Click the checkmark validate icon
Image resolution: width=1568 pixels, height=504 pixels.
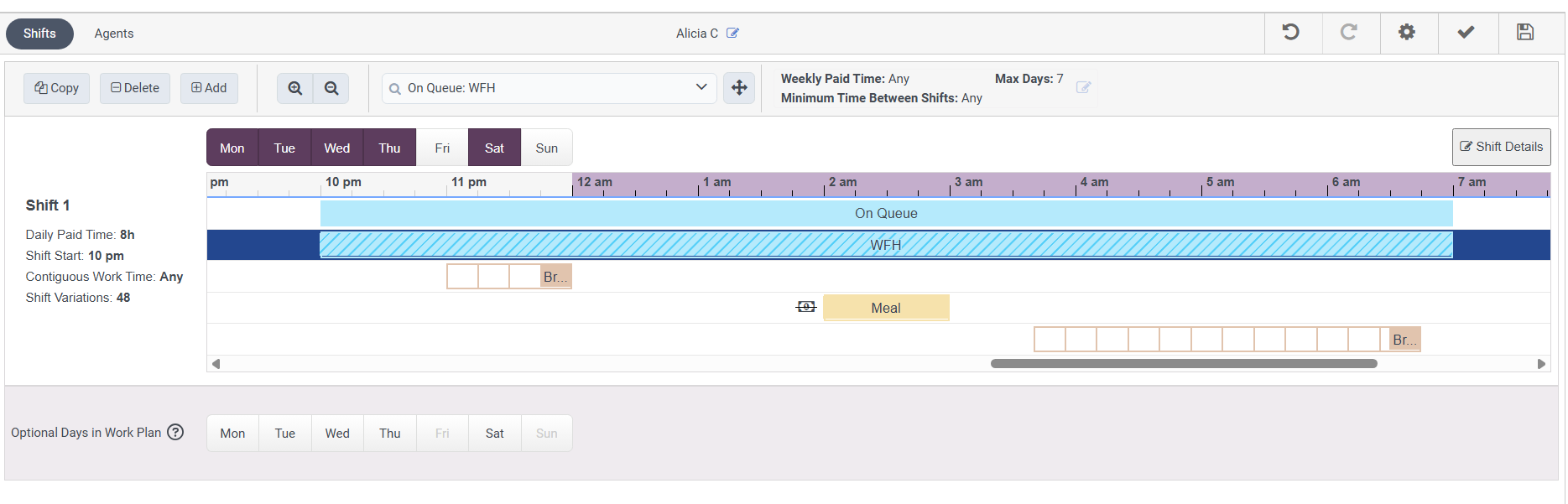[1466, 33]
